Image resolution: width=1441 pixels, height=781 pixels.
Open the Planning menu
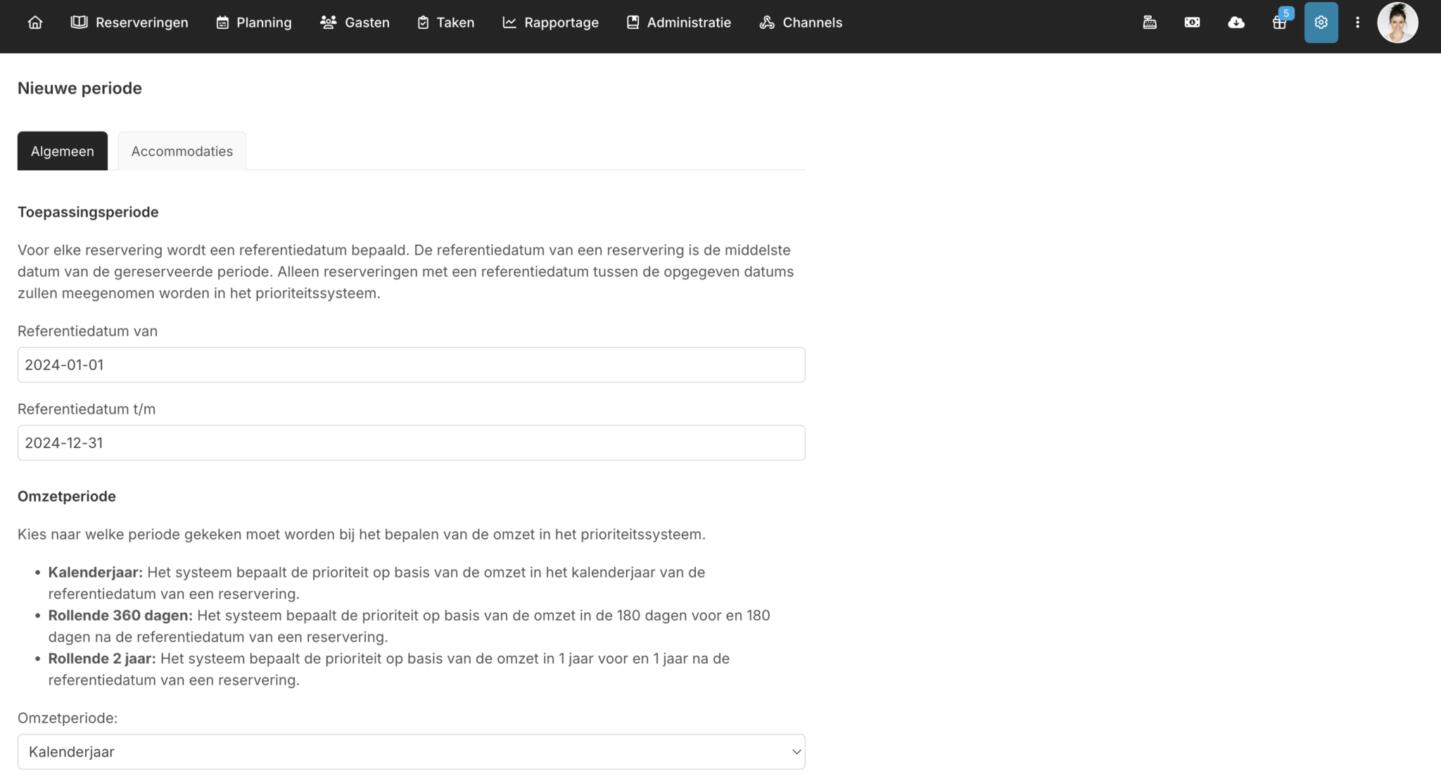click(254, 22)
